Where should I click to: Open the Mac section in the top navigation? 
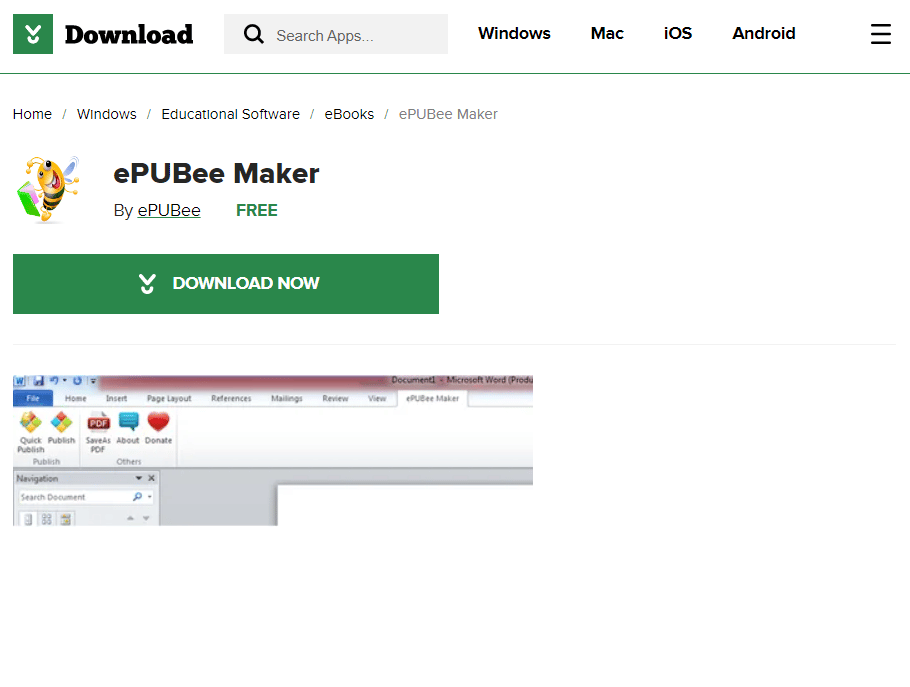pyautogui.click(x=607, y=34)
